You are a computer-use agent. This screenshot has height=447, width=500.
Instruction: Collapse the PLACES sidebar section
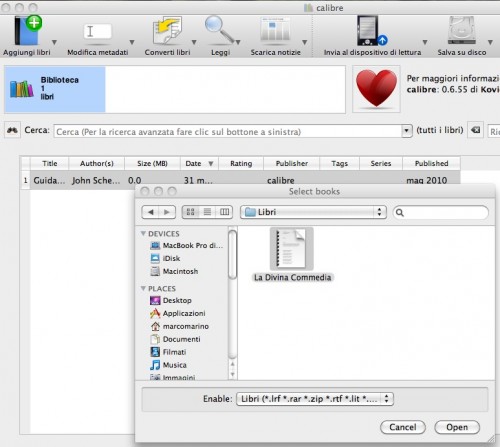[143, 288]
